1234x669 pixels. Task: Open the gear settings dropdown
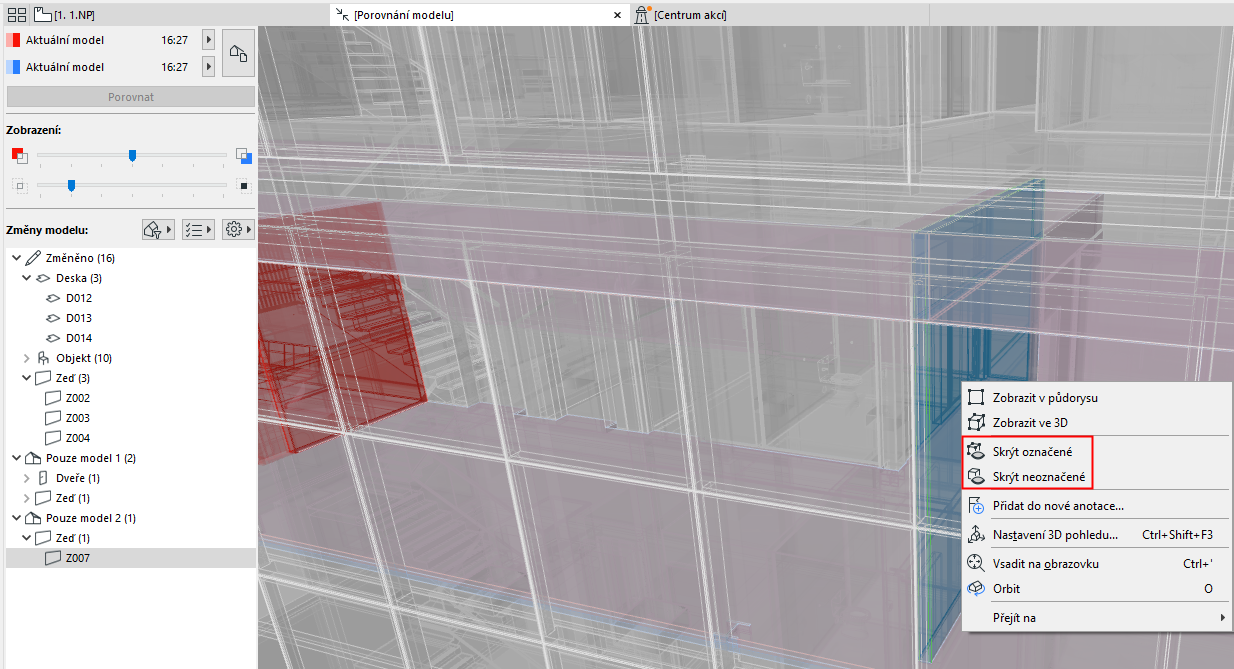(237, 230)
